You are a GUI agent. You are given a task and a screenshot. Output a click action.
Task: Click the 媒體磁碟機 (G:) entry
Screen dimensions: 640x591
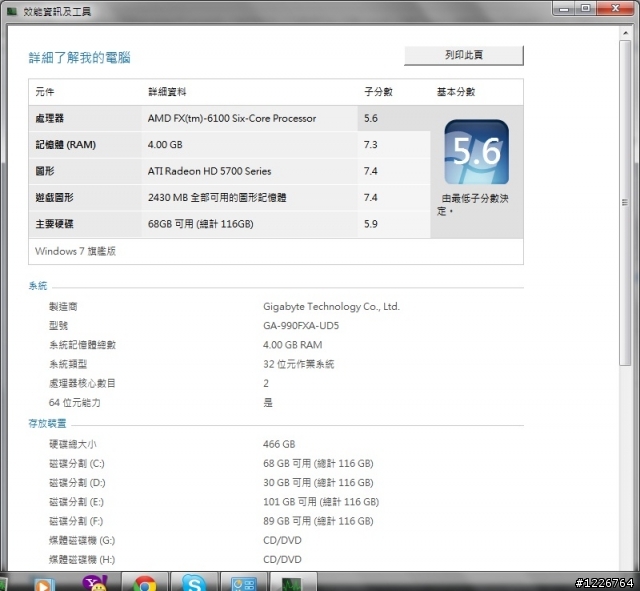82,540
